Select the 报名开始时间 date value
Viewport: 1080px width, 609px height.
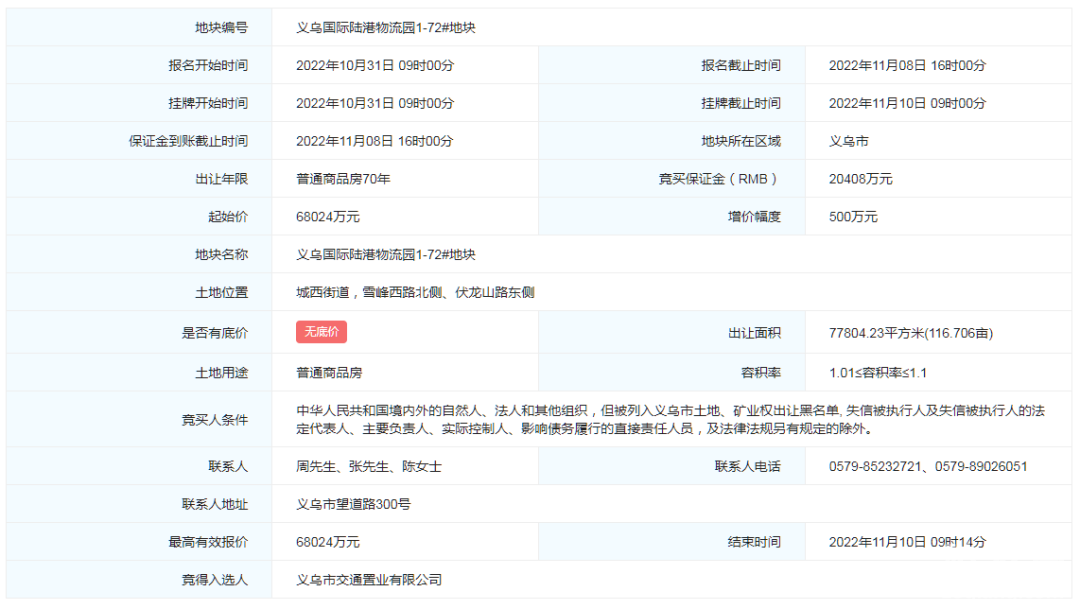tap(374, 66)
